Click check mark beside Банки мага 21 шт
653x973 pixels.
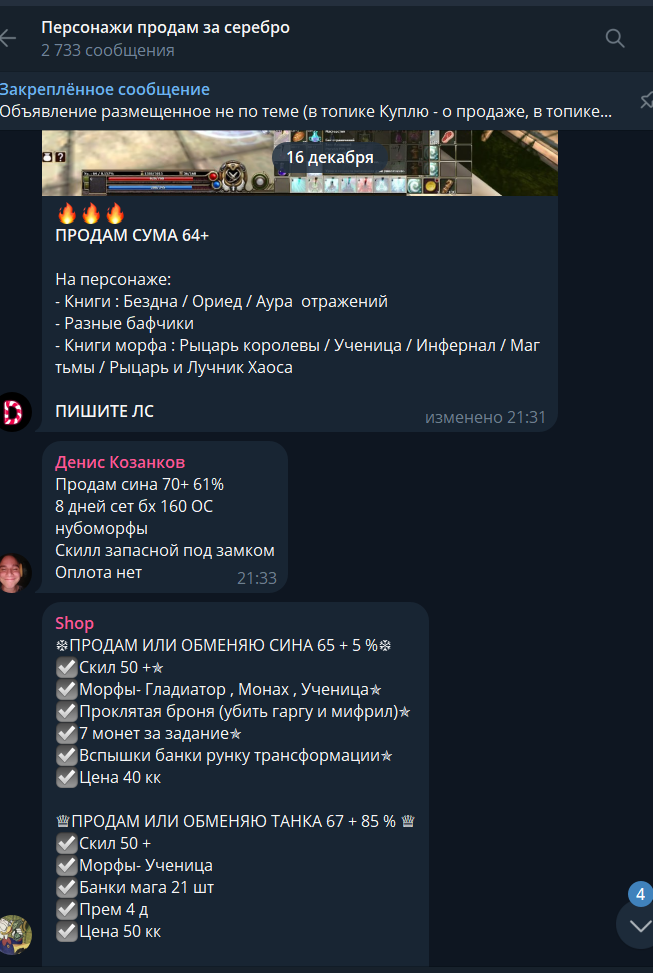66,888
